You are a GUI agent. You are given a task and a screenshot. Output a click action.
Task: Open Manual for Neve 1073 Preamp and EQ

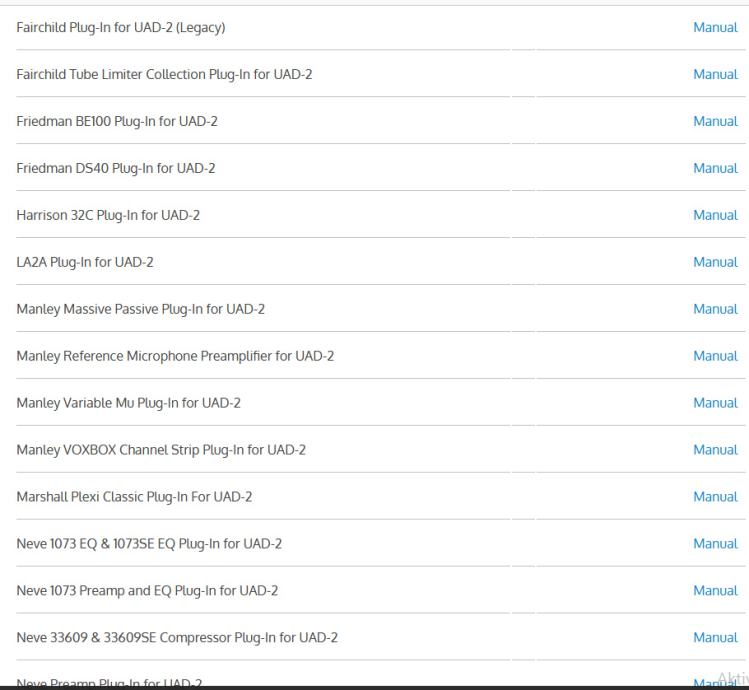tap(715, 591)
